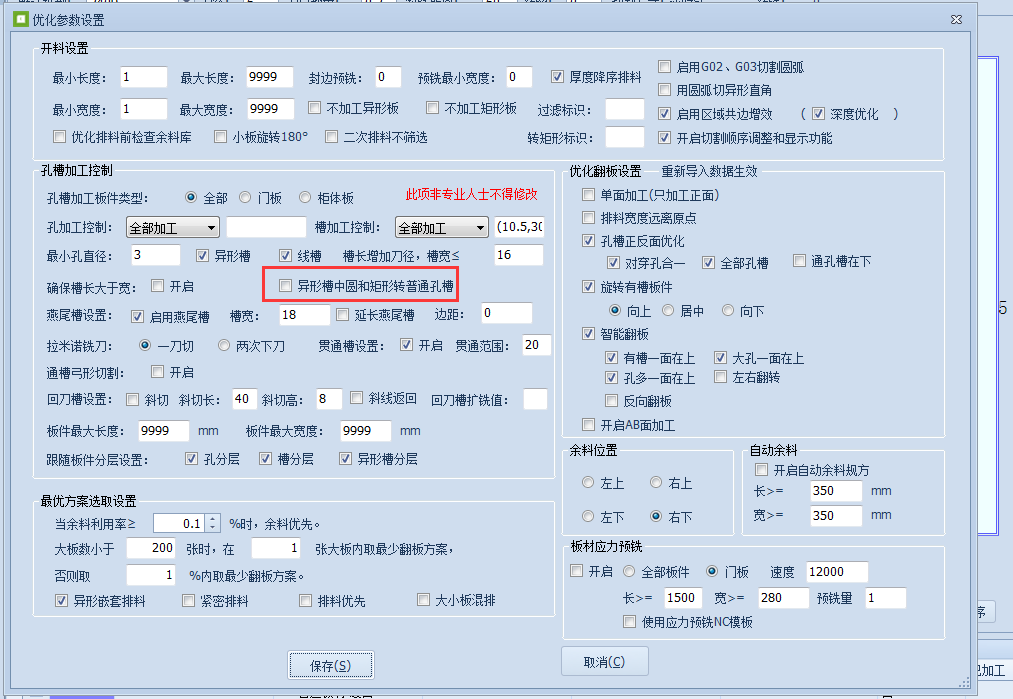Click the 最小孔直径 input field
This screenshot has width=1013, height=699.
(x=155, y=255)
